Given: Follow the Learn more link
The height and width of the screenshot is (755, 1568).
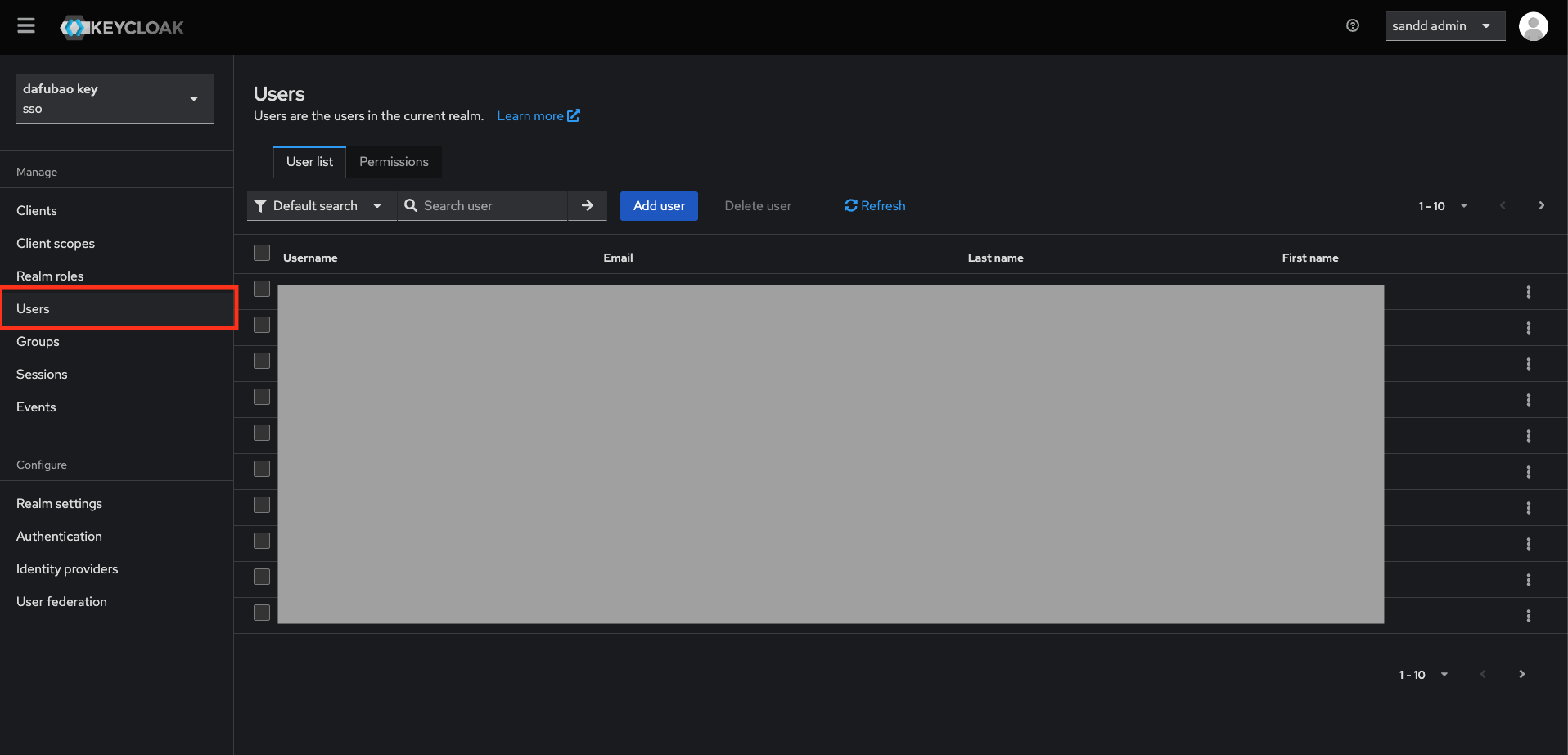Looking at the screenshot, I should tap(538, 116).
